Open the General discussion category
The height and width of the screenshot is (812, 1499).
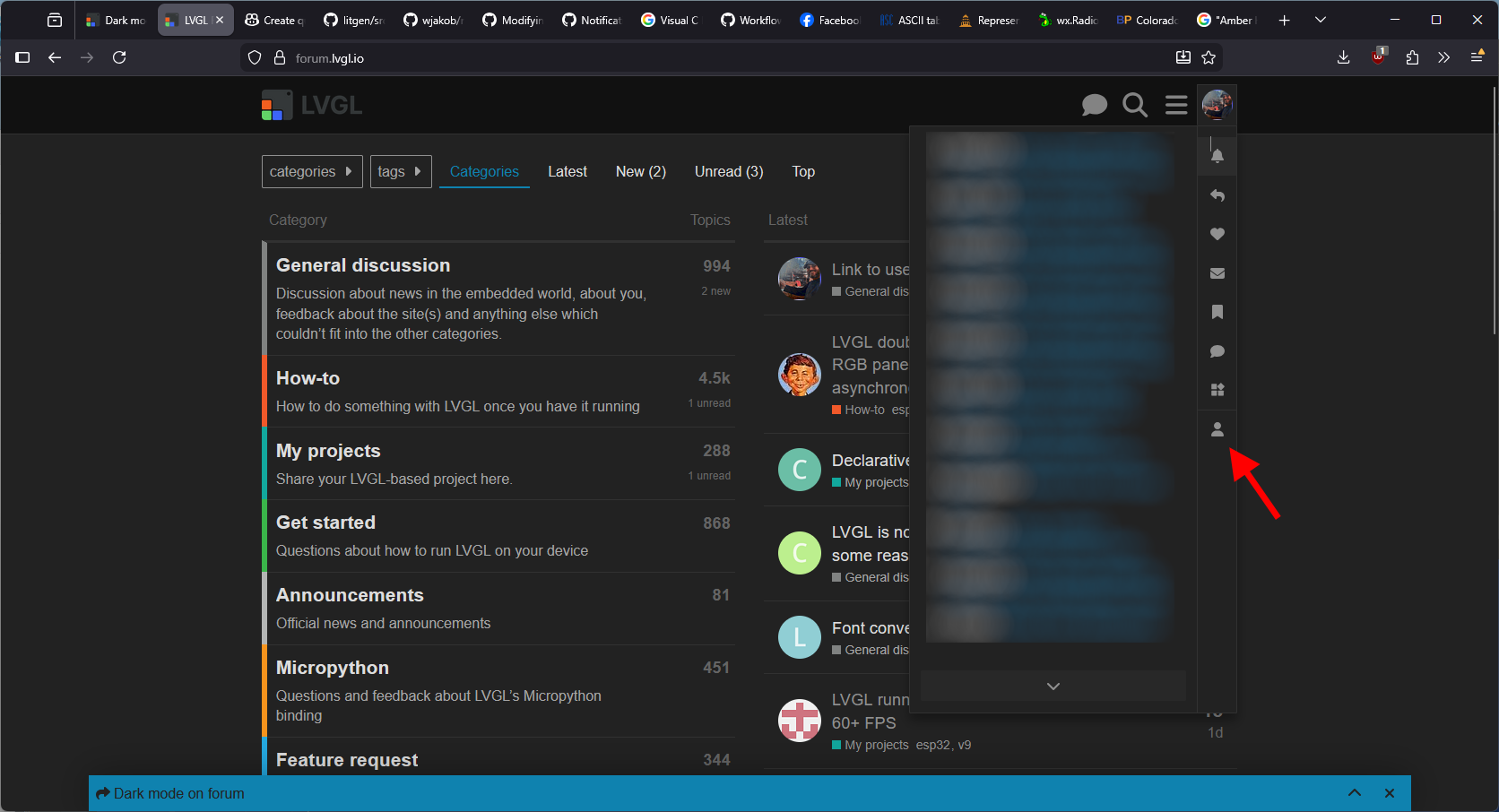tap(363, 265)
